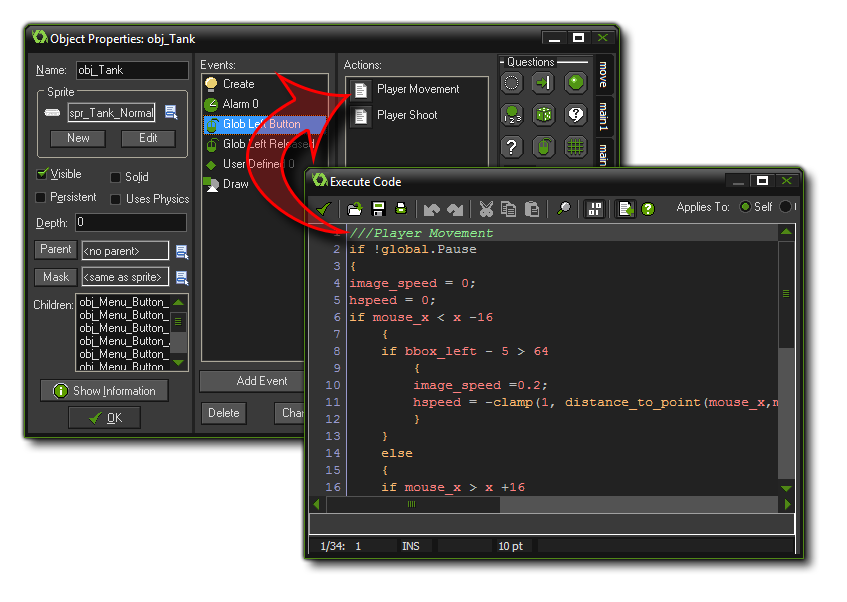
Task: Uncheck the Visible checkbox
Action: pyautogui.click(x=42, y=175)
